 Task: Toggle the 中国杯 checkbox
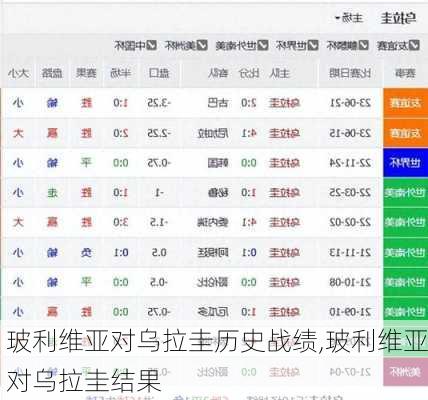(152, 45)
